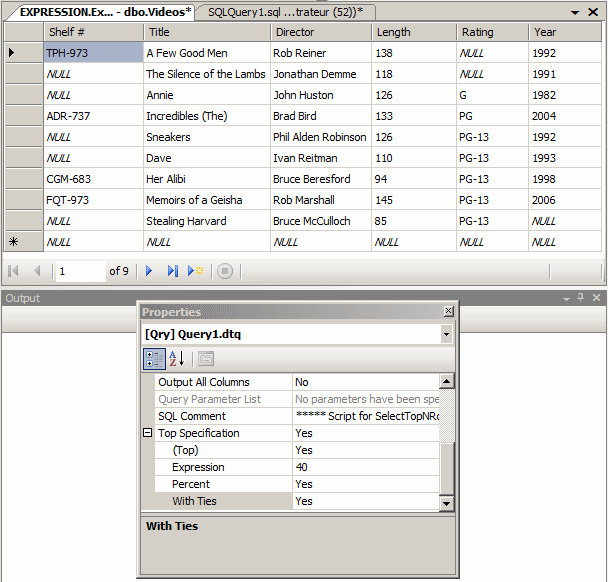608x582 pixels.
Task: Close the Output panel
Action: [x=596, y=298]
